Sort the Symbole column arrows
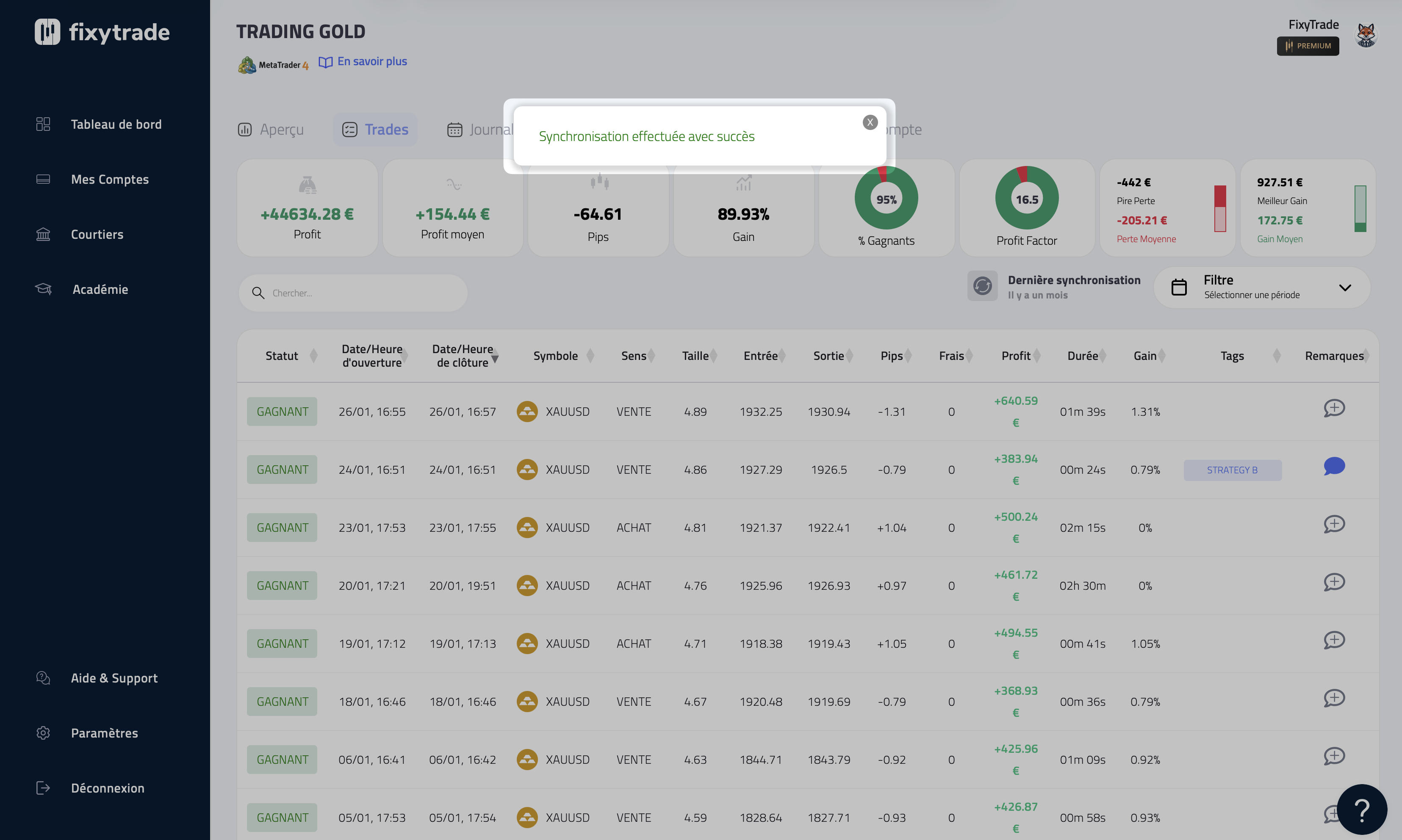Image resolution: width=1402 pixels, height=840 pixels. click(x=590, y=356)
